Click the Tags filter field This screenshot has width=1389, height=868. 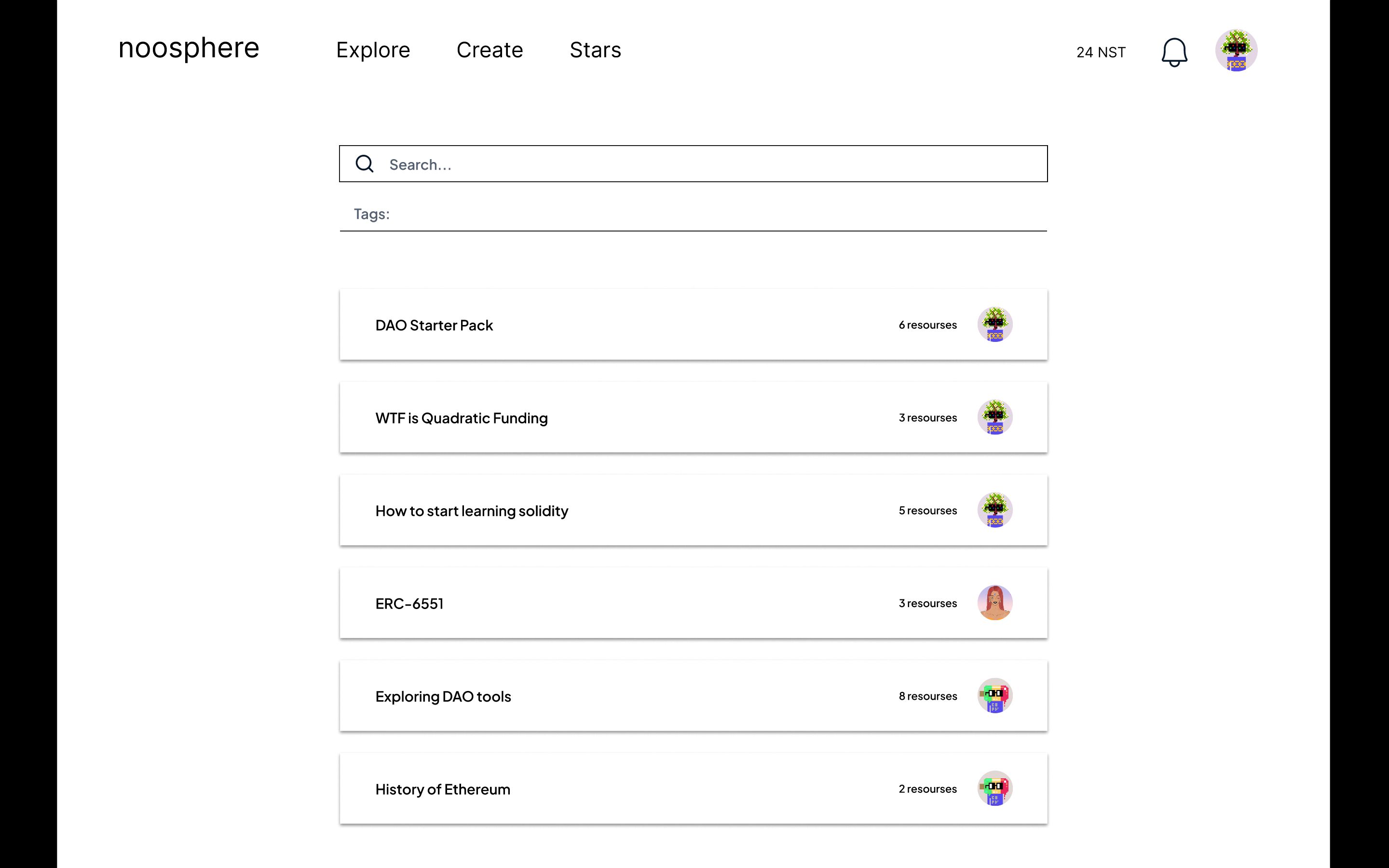[x=694, y=214]
